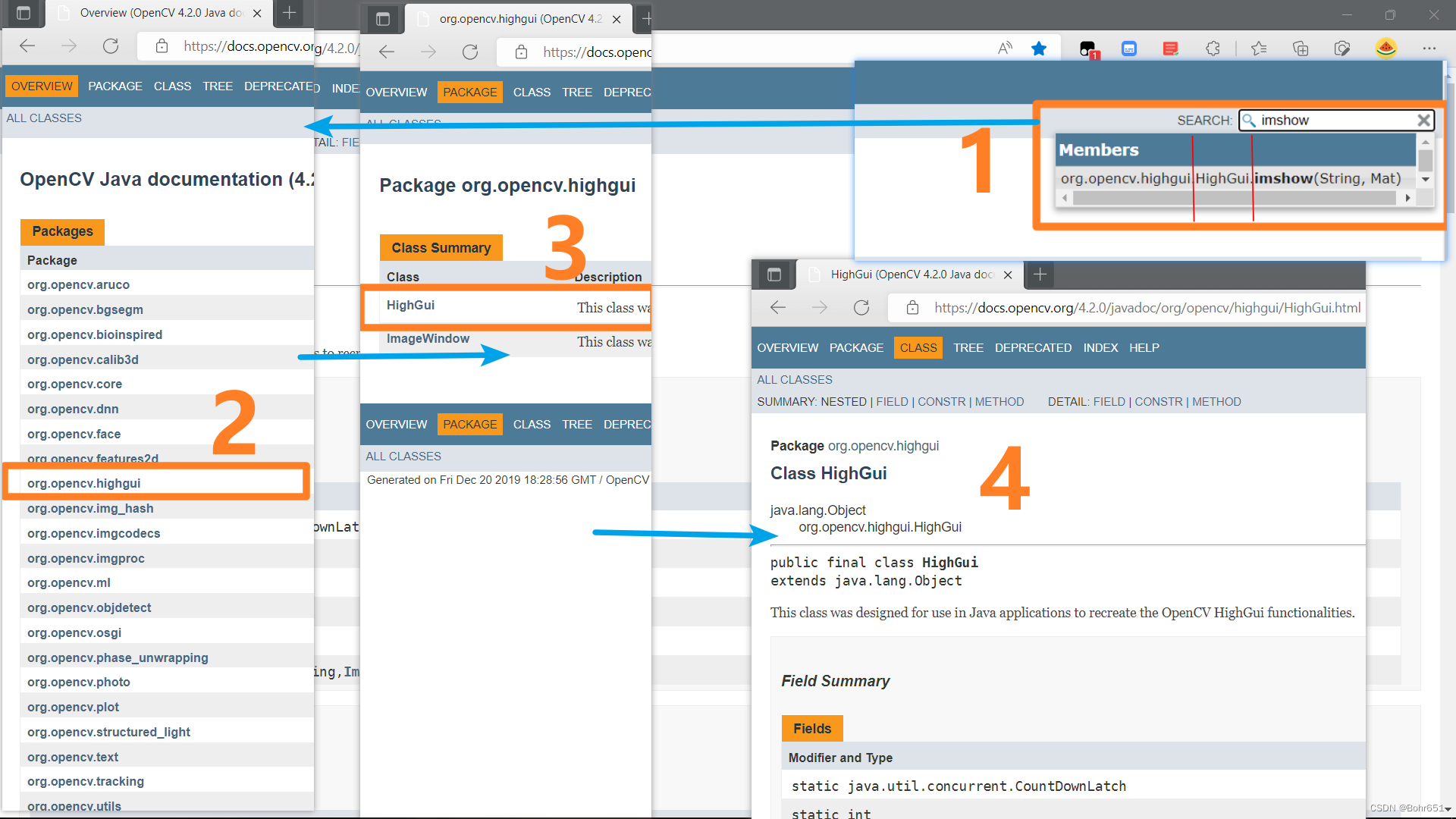The height and width of the screenshot is (819, 1456).
Task: Jump to summary FIELD link
Action: [892, 401]
